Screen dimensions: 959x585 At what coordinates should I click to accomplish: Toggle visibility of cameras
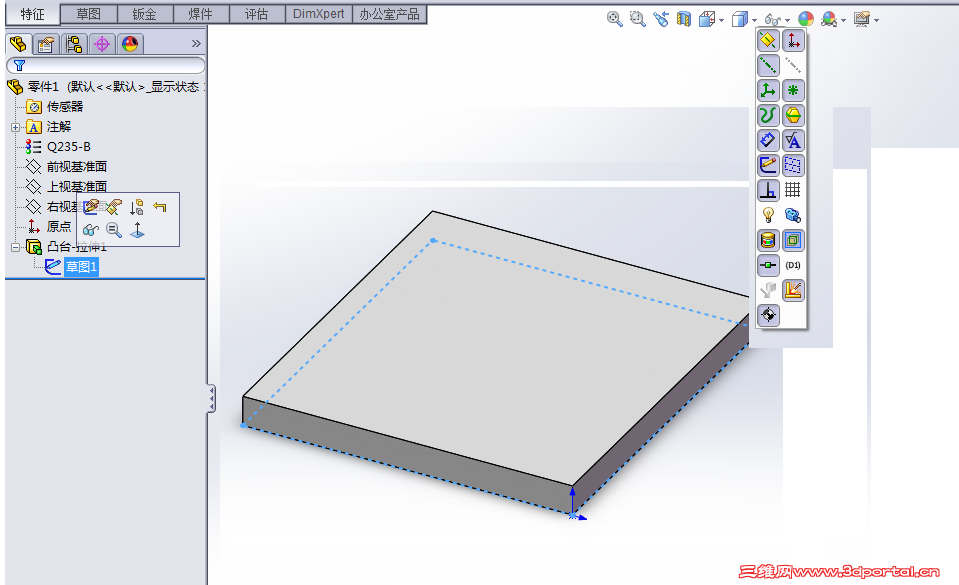pos(793,215)
